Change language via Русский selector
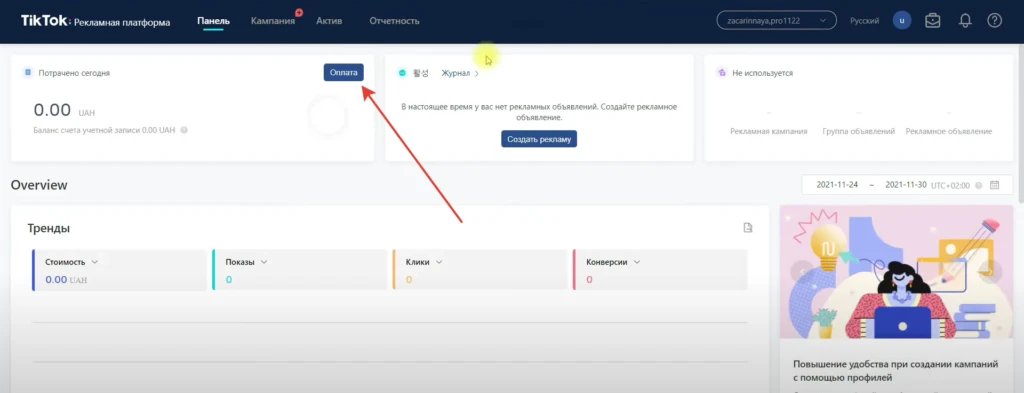1024x393 pixels. [864, 21]
